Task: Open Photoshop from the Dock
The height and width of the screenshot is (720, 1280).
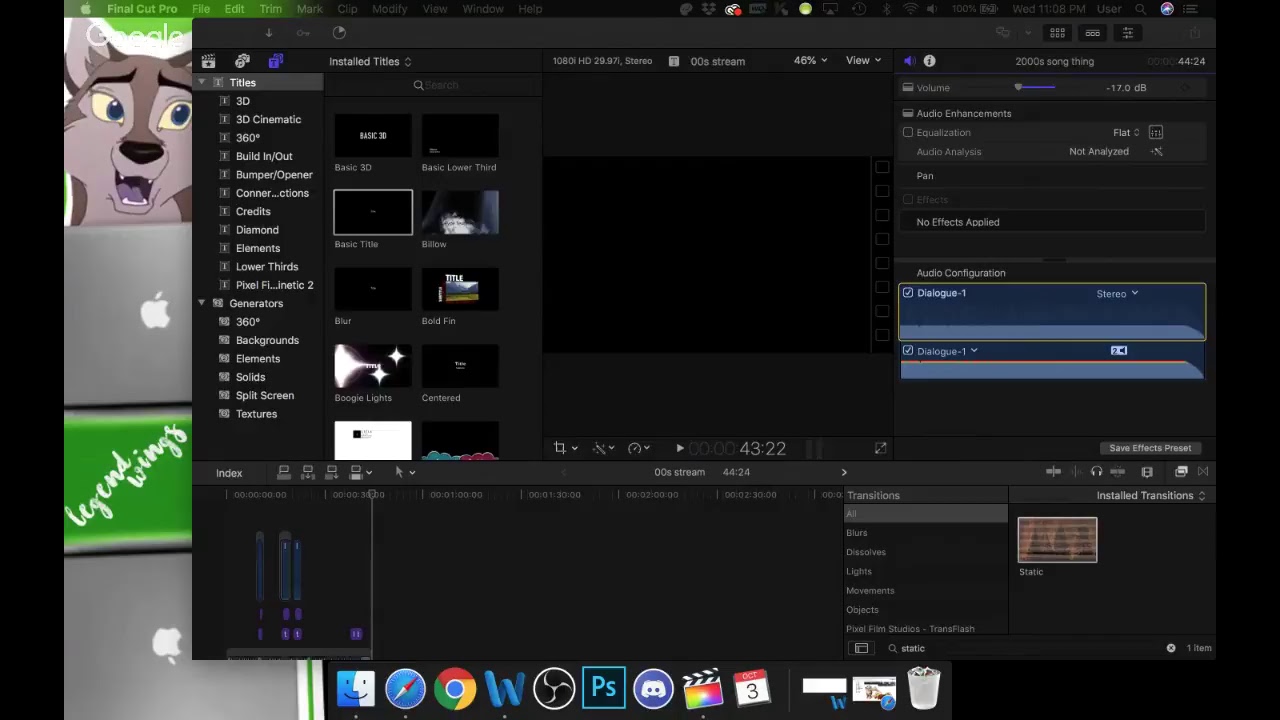Action: tap(603, 688)
